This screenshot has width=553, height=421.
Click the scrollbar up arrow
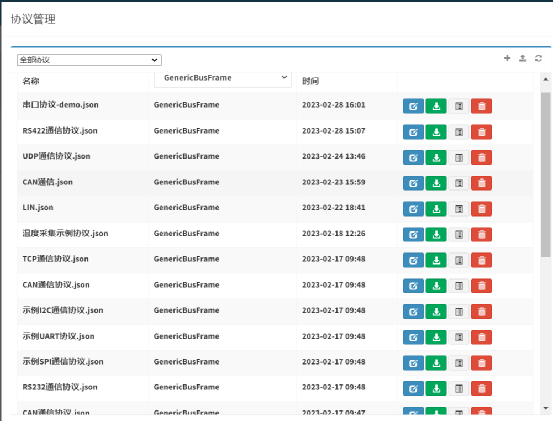tap(546, 79)
